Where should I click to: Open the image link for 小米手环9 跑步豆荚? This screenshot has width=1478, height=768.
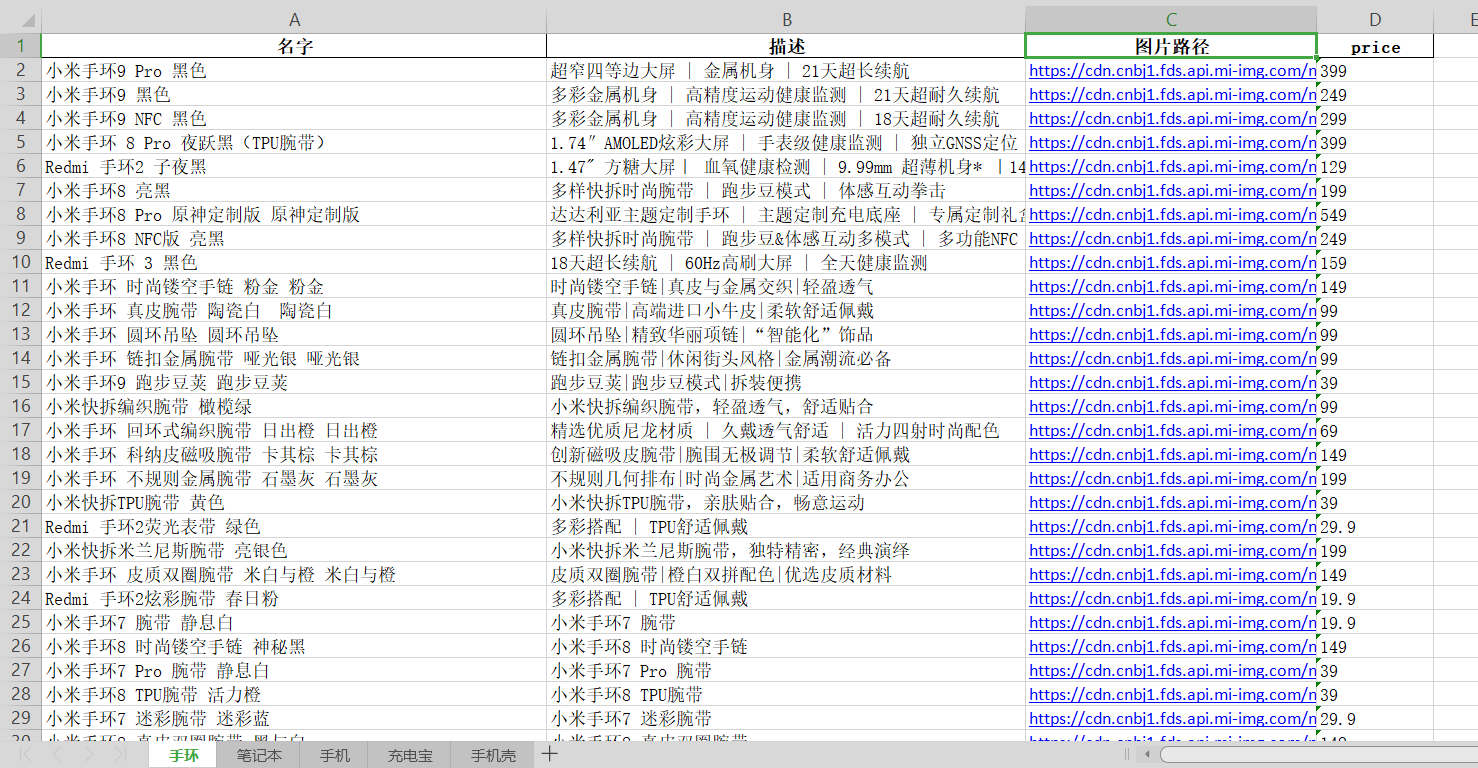coord(1172,383)
